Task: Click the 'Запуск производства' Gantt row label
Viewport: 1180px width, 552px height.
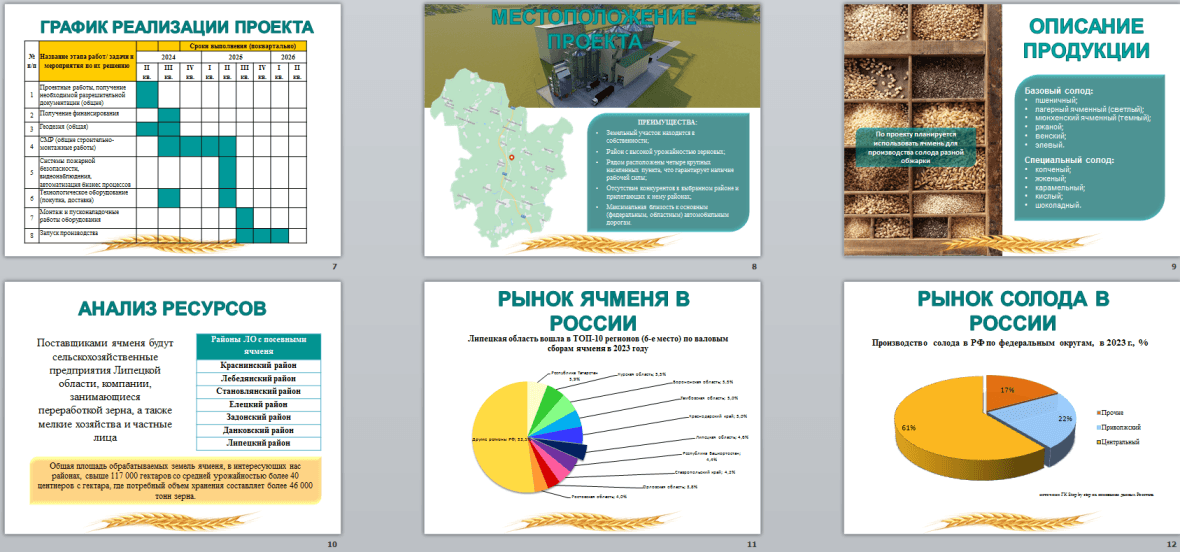Action: click(68, 233)
